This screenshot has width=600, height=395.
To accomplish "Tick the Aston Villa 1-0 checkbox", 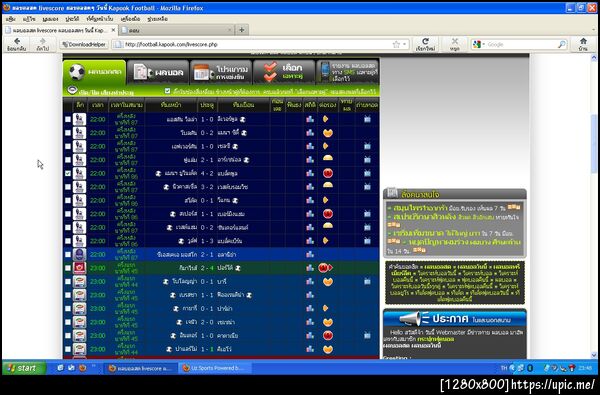I will tap(68, 119).
